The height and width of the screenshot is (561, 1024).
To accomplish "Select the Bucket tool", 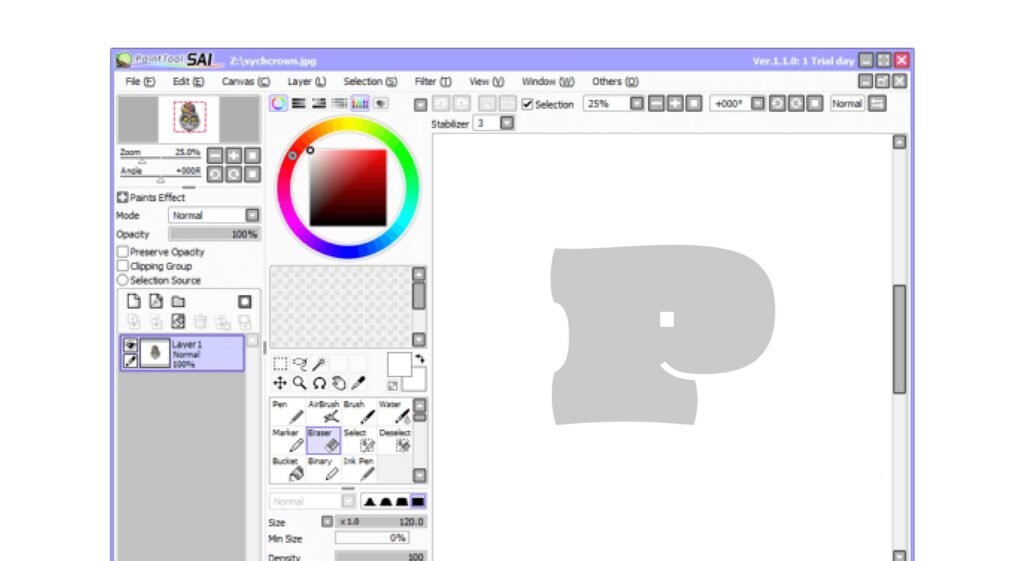I will pyautogui.click(x=287, y=469).
